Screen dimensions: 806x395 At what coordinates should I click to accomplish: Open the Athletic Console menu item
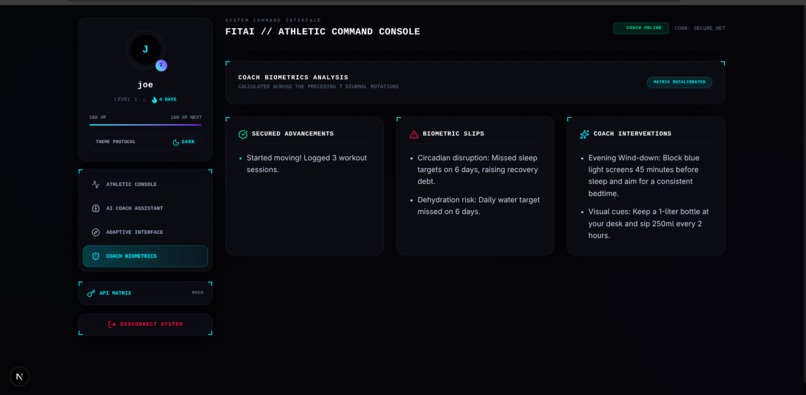145,184
